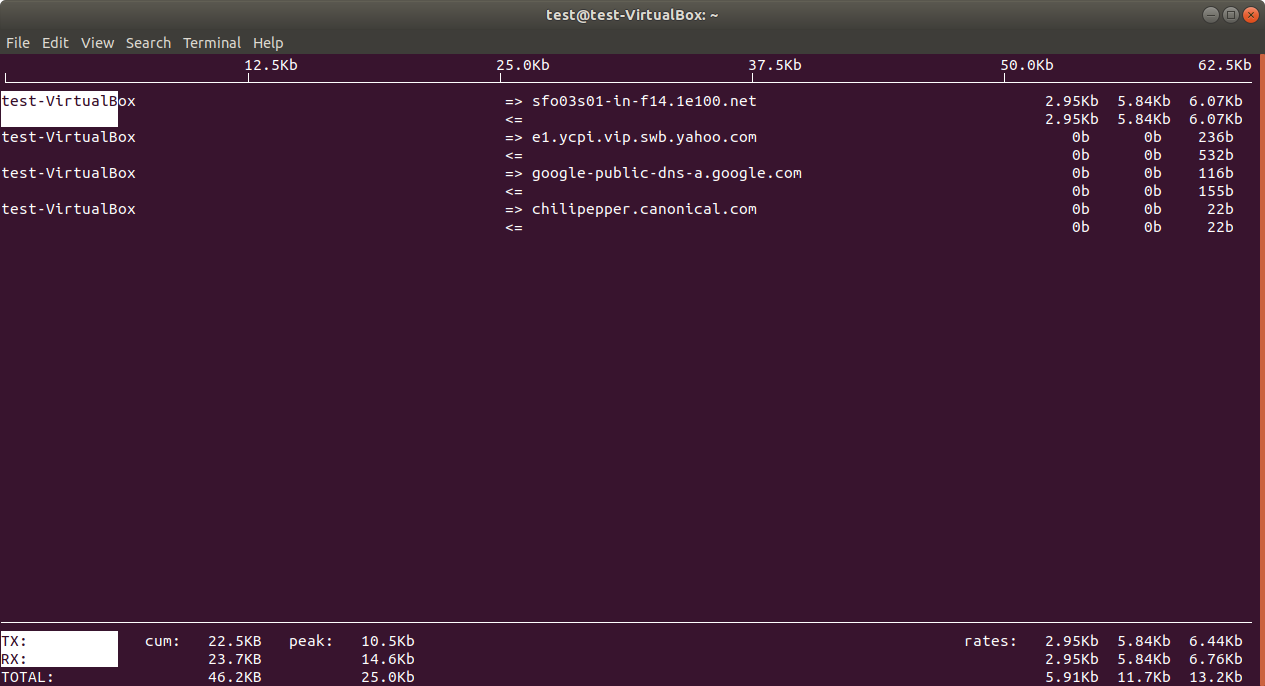Screen dimensions: 1265x686
Task: Click the 11.7Kb total rate
Action: [x=1144, y=677]
